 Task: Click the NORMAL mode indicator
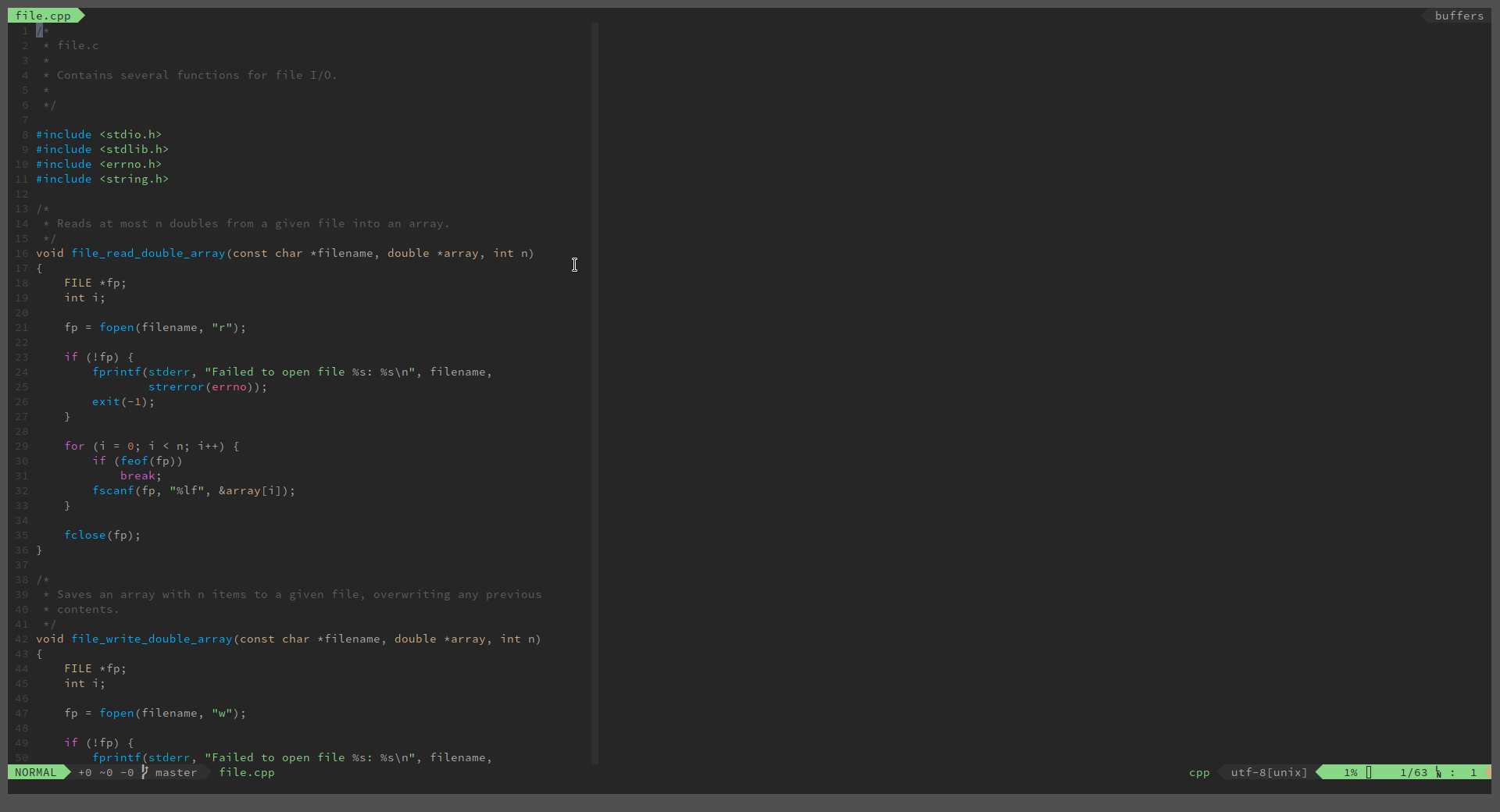(x=36, y=772)
